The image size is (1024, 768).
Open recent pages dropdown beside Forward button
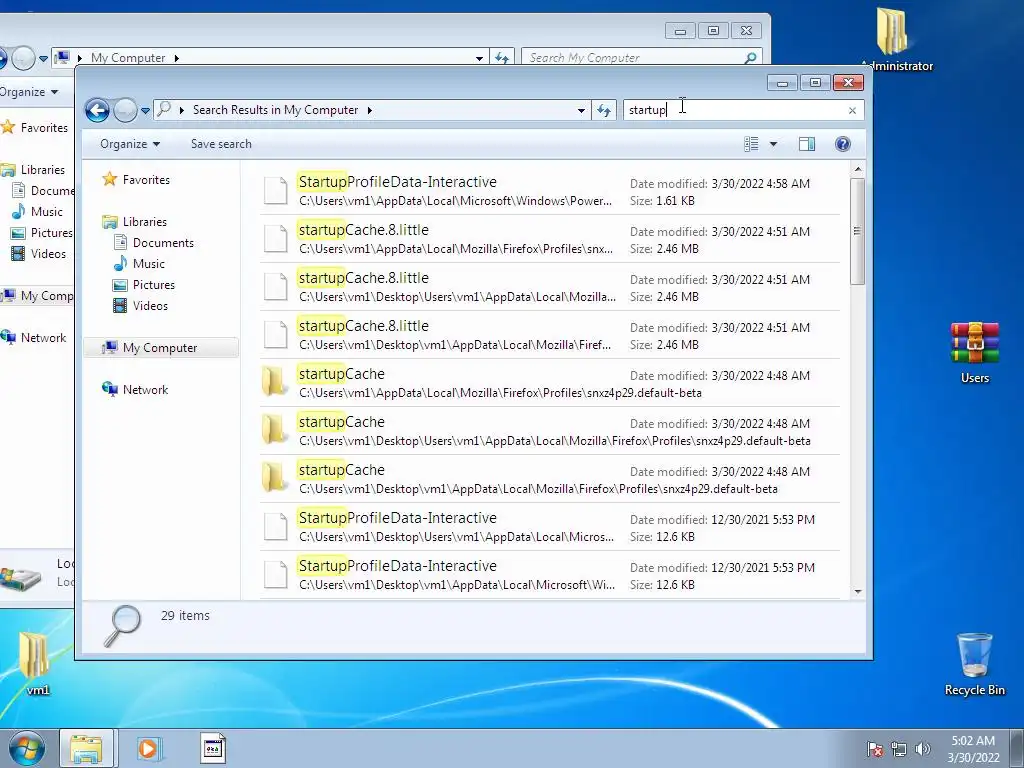[145, 111]
